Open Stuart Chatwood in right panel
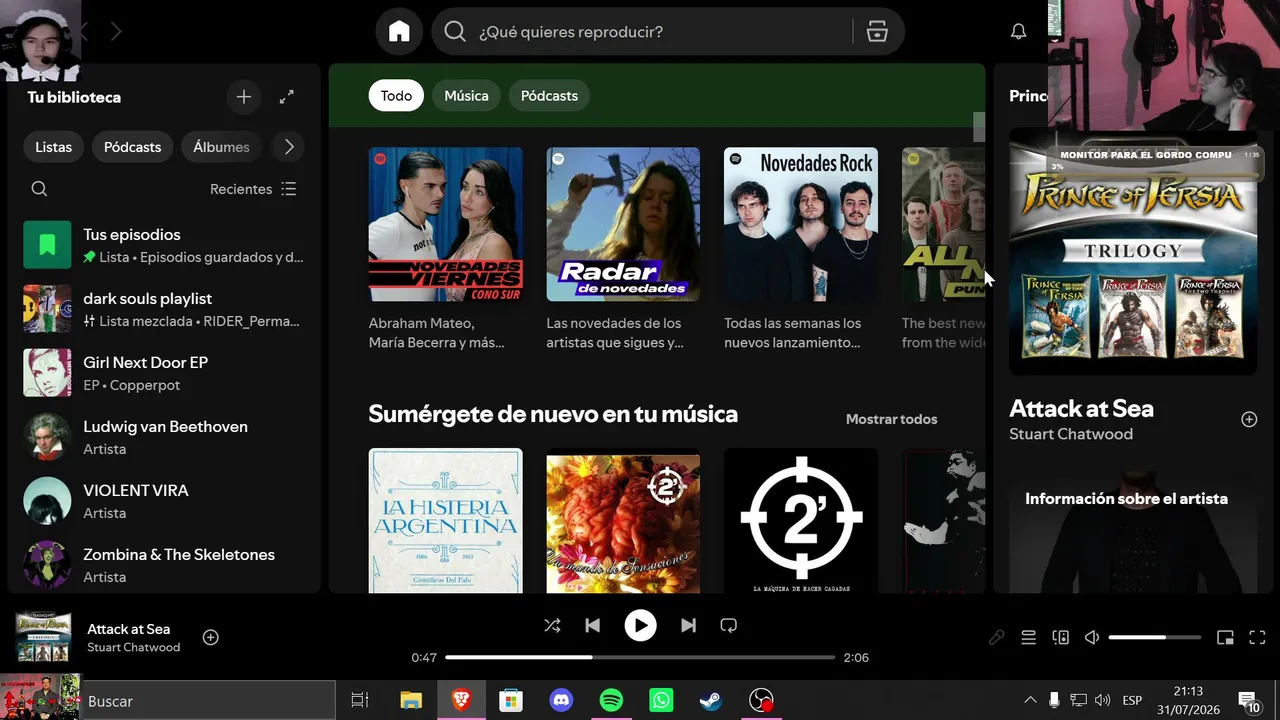The height and width of the screenshot is (720, 1280). coord(1071,434)
